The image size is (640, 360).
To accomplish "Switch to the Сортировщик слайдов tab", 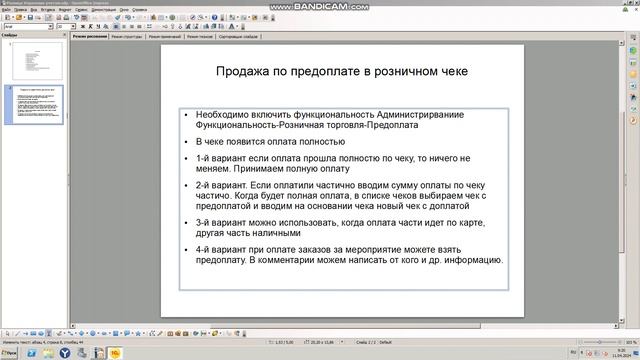I will click(238, 36).
